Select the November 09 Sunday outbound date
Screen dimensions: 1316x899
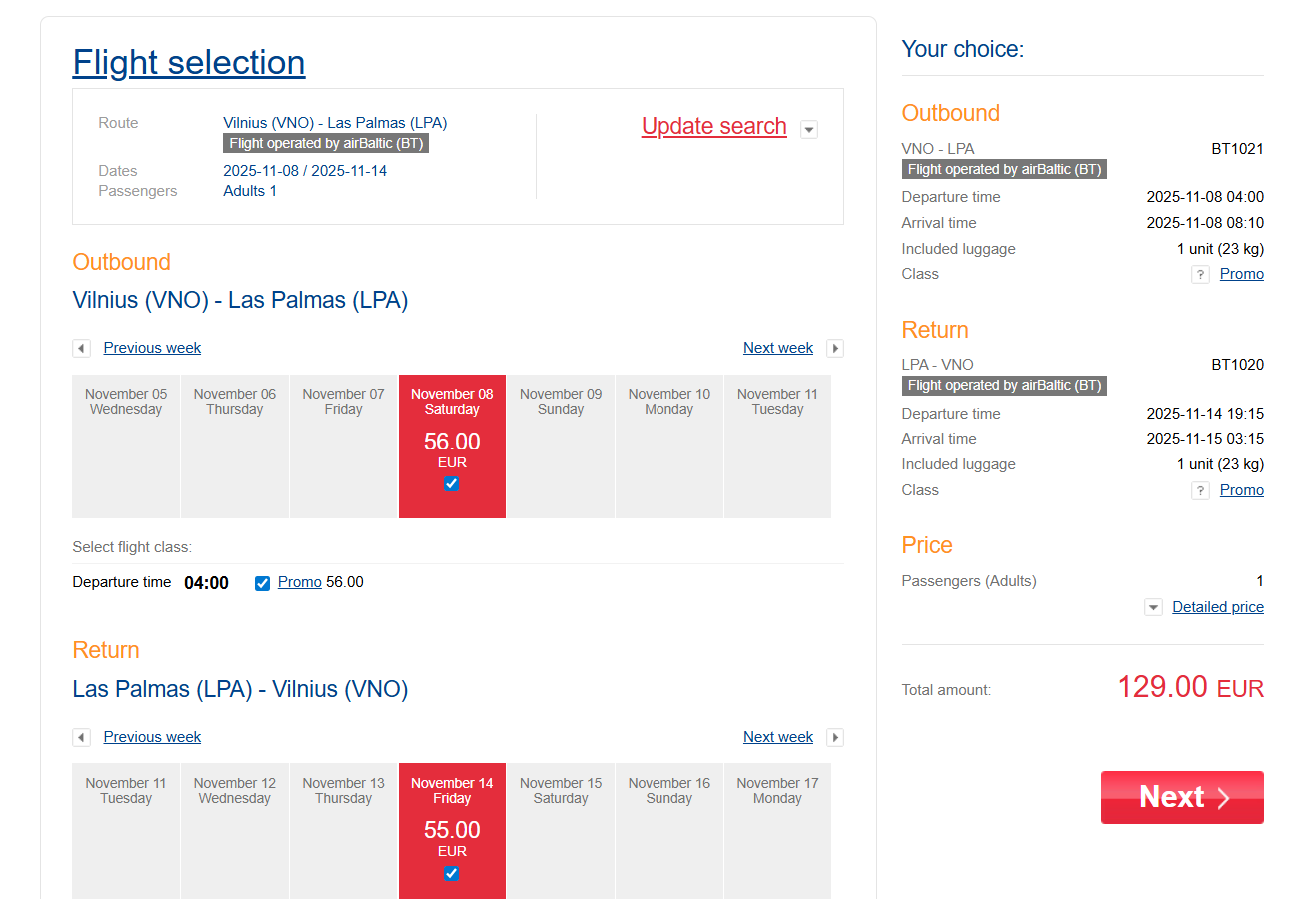tap(561, 446)
